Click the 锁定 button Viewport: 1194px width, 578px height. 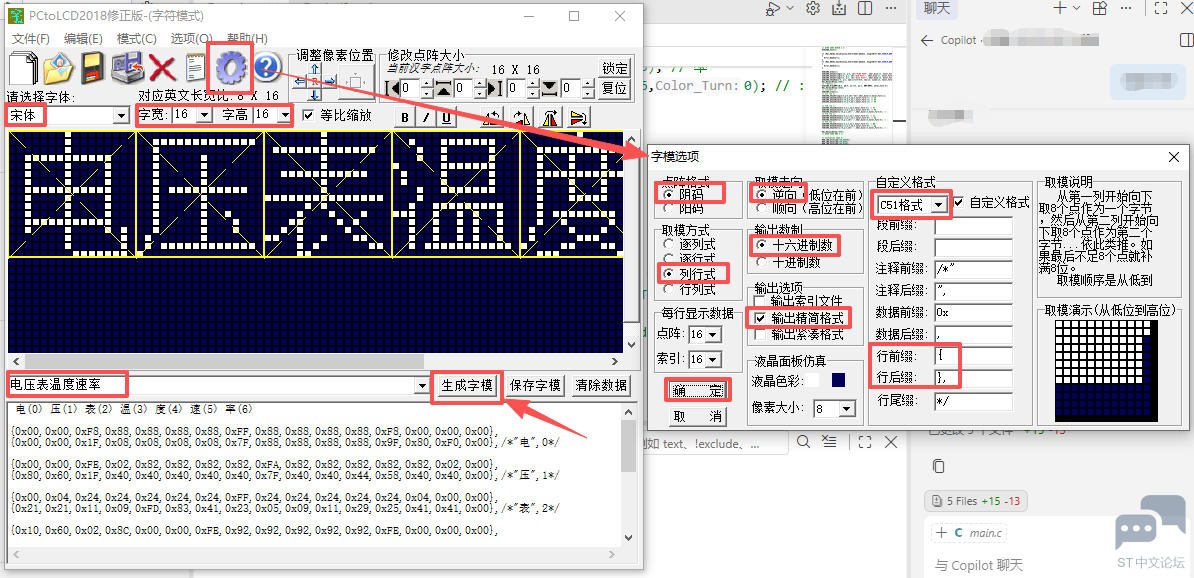615,69
